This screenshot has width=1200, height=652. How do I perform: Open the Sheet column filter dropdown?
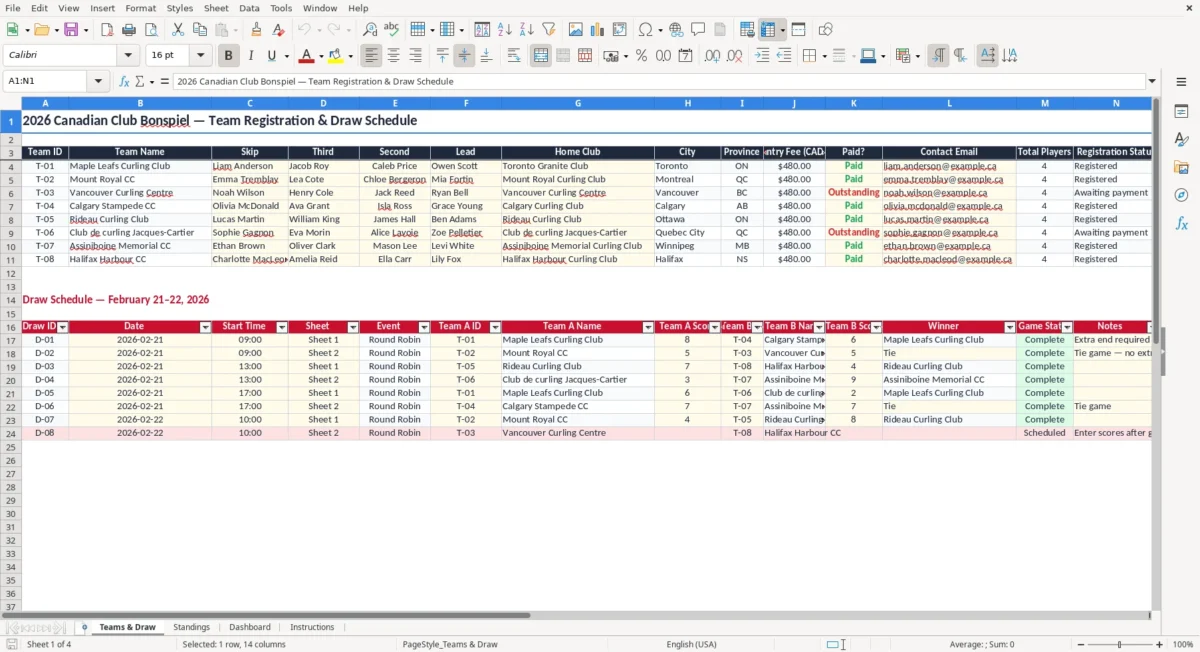click(353, 327)
